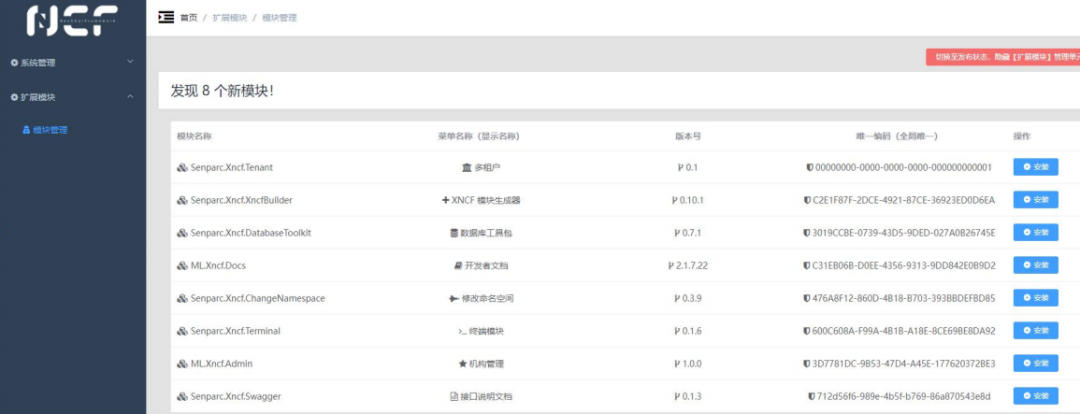Viewport: 1080px width, 414px height.
Task: Click the shield icon beside the C2E1F87F GUID
Action: coord(807,200)
